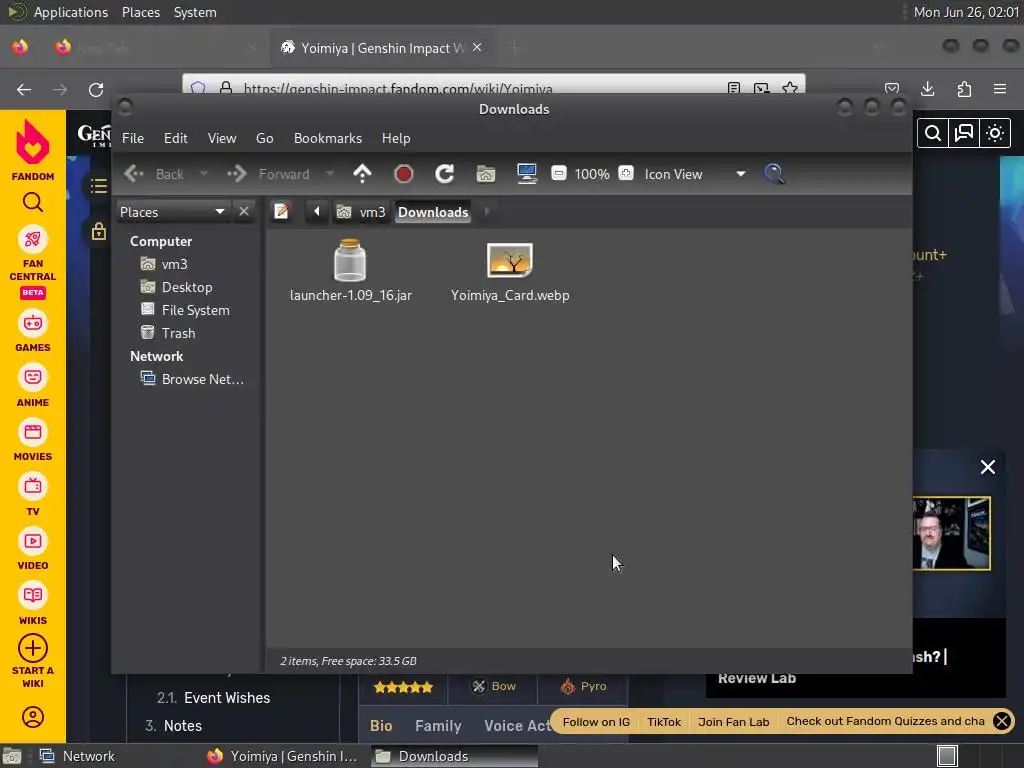The width and height of the screenshot is (1024, 768).
Task: Open the System menu in top panel
Action: click(195, 12)
